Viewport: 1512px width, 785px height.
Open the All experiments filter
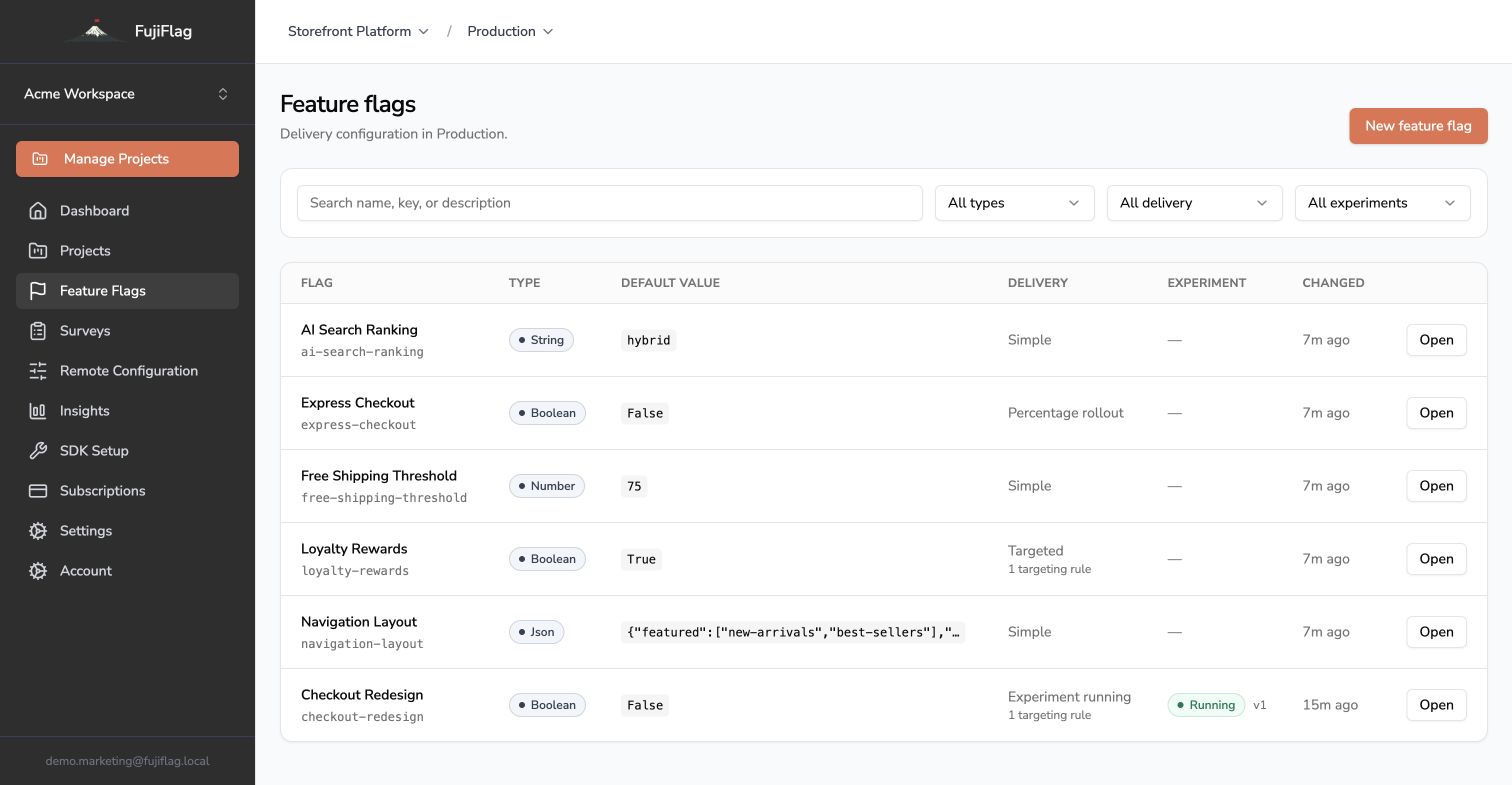pyautogui.click(x=1383, y=203)
